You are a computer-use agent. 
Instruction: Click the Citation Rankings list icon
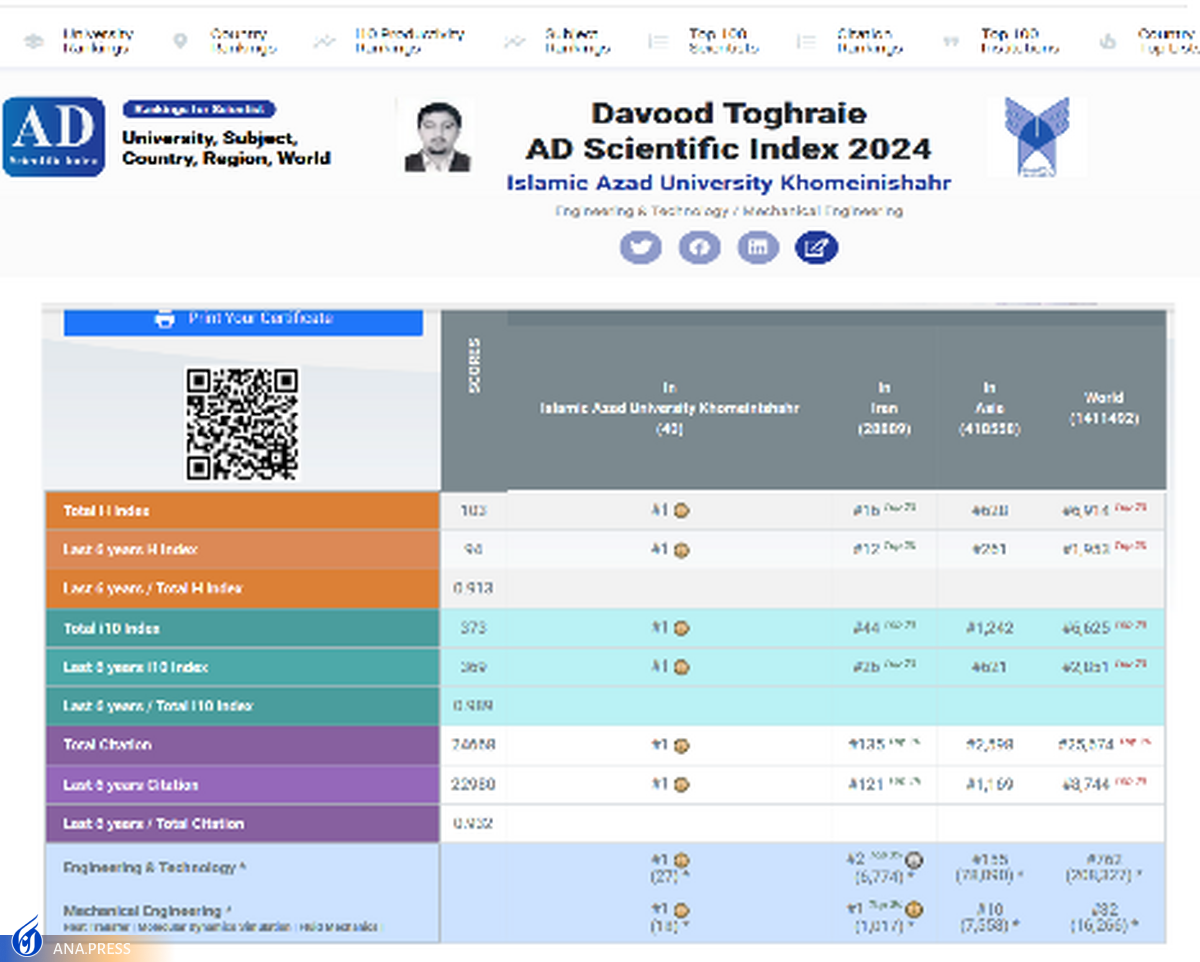[806, 42]
